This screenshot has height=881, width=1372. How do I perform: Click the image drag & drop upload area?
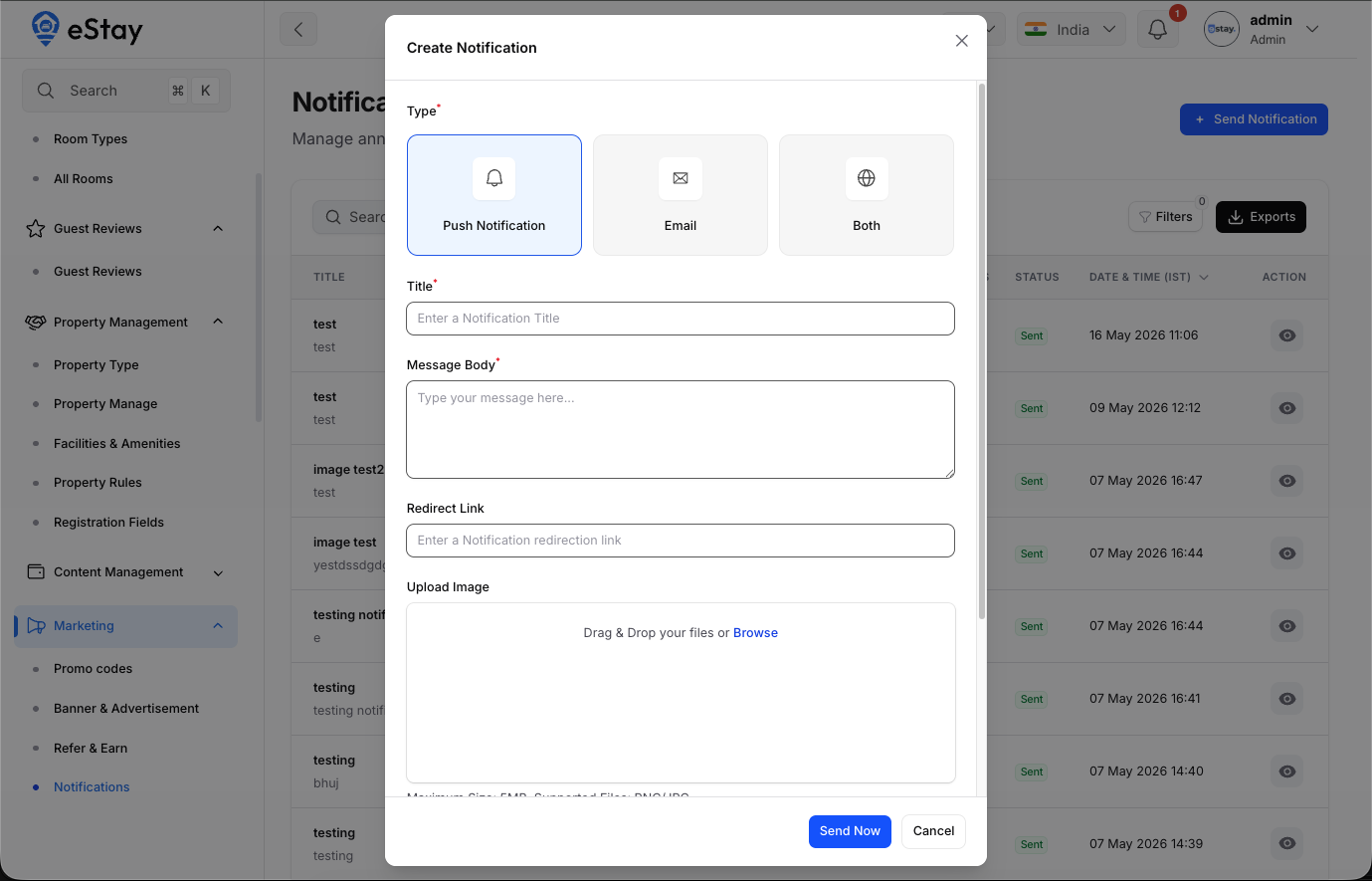pos(681,693)
